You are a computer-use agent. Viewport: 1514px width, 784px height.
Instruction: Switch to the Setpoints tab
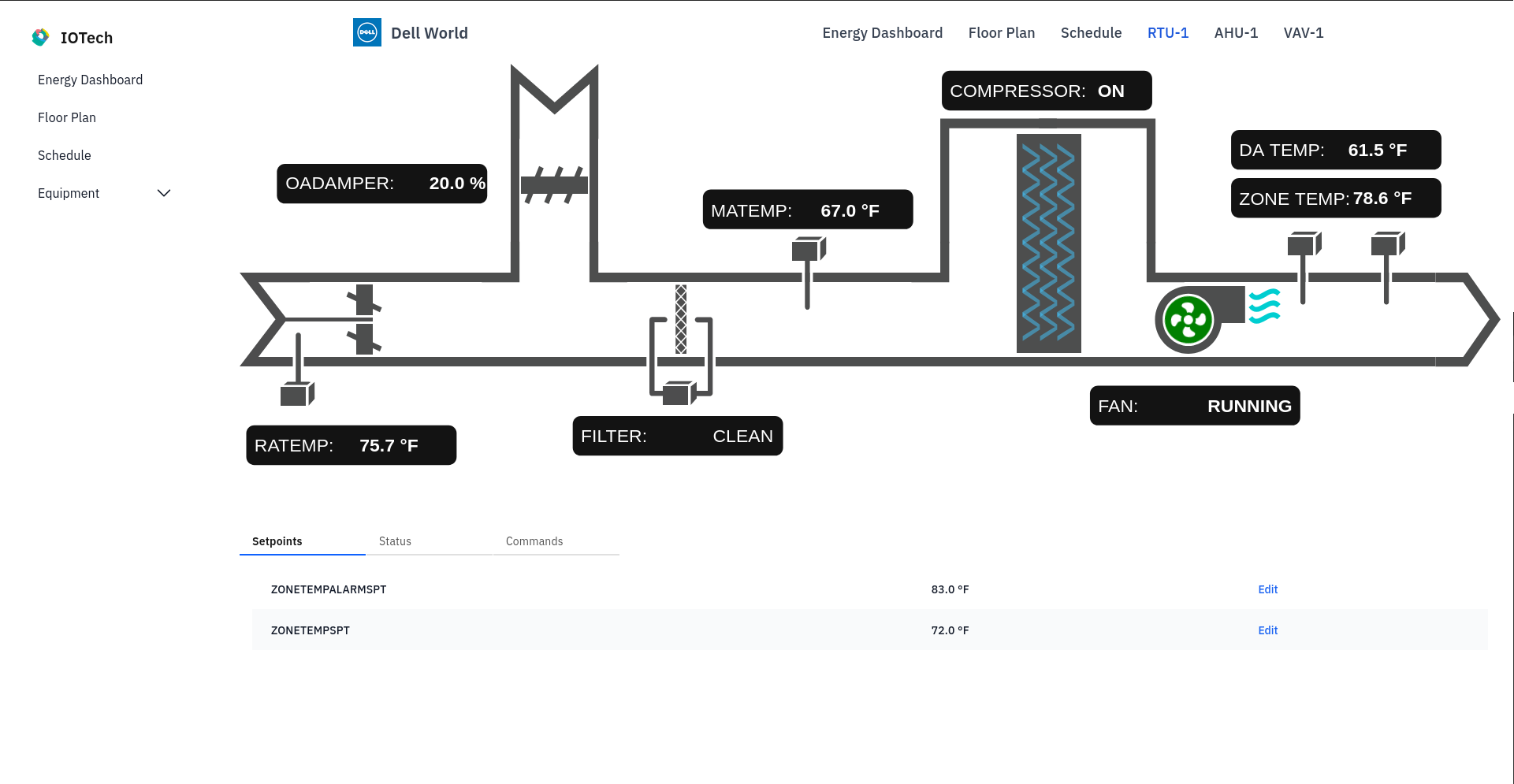click(303, 541)
